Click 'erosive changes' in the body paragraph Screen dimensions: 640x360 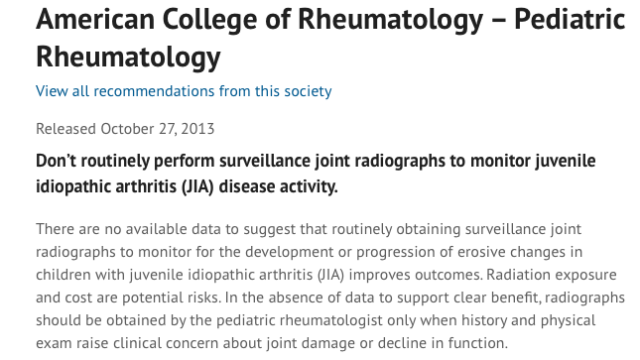(x=511, y=252)
